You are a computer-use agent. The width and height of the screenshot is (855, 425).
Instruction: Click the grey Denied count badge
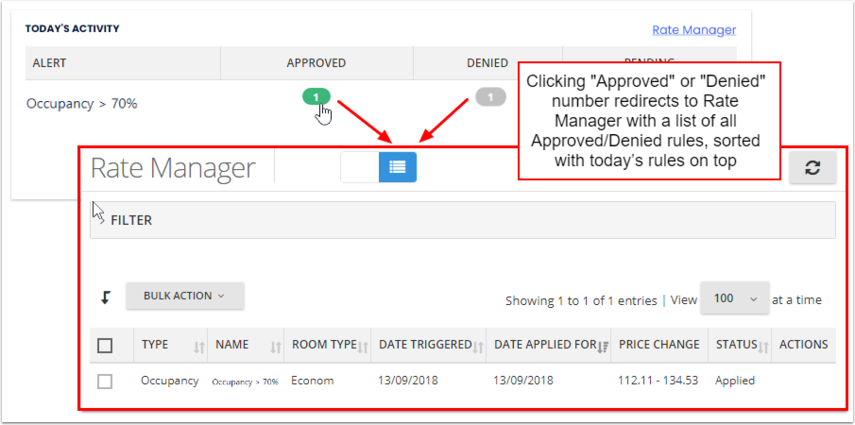[x=490, y=97]
